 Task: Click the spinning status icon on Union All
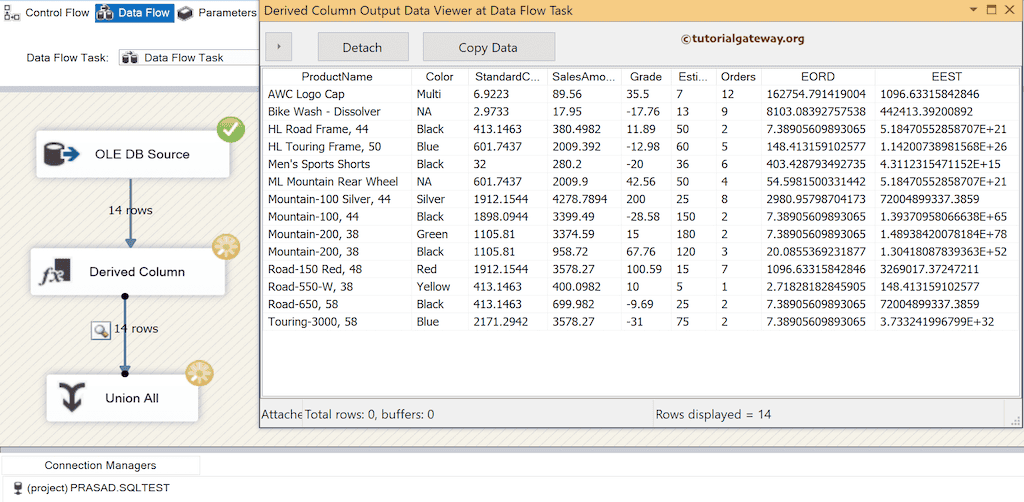coord(199,372)
